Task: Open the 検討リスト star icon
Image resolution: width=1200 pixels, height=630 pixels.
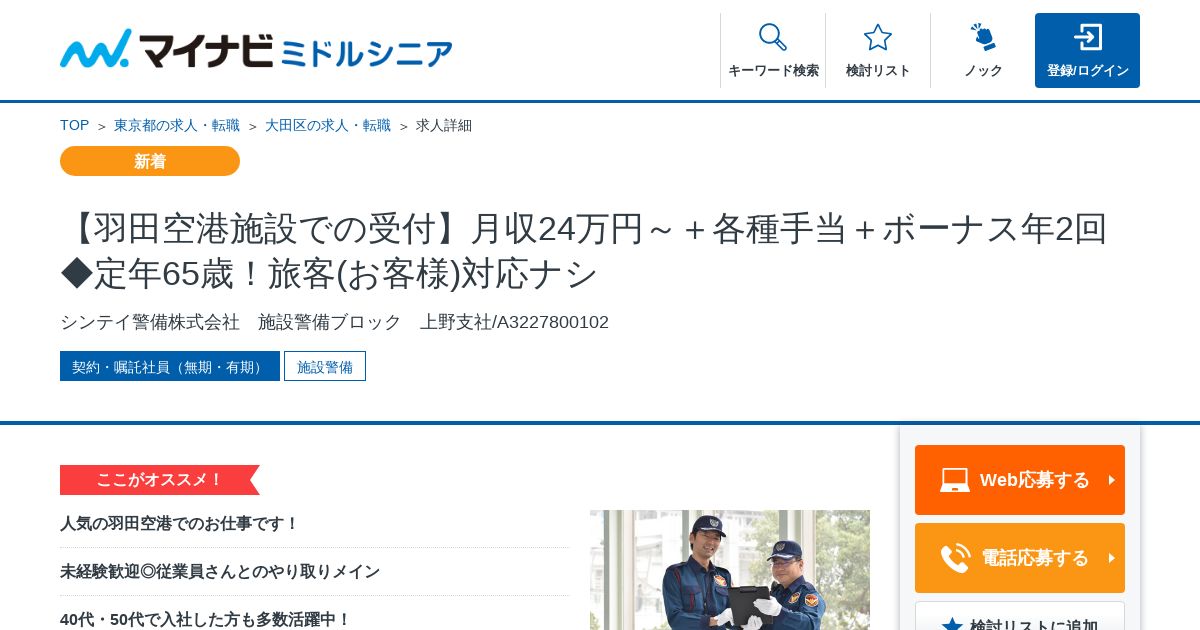Action: coord(878,37)
